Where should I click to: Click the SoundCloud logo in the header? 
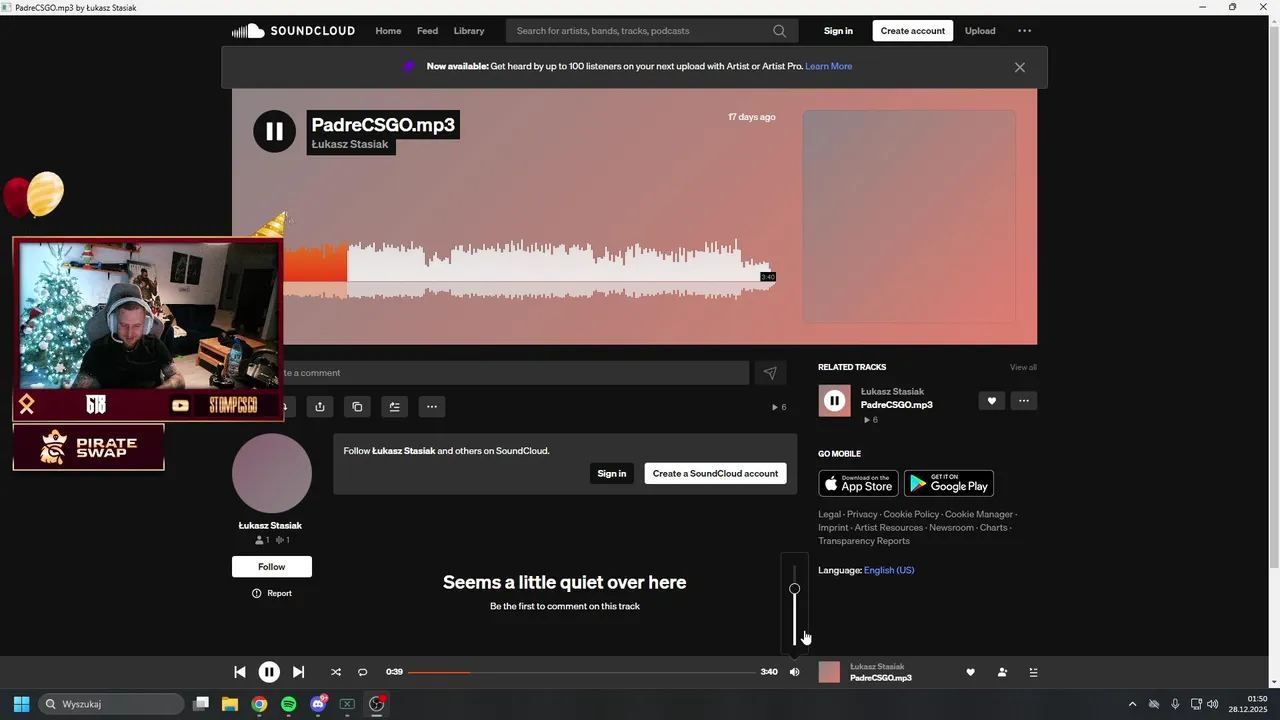293,31
